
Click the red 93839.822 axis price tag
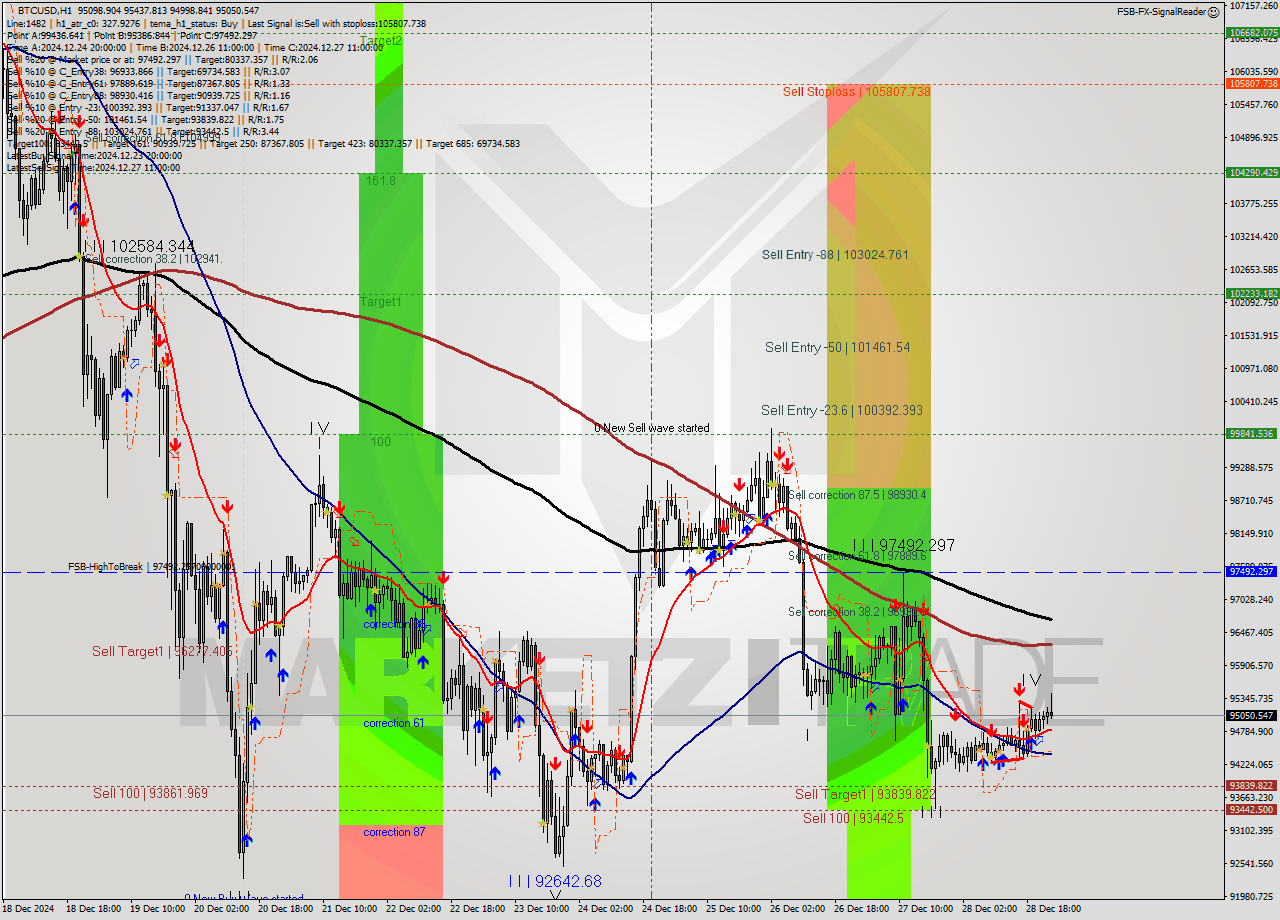click(x=1252, y=786)
